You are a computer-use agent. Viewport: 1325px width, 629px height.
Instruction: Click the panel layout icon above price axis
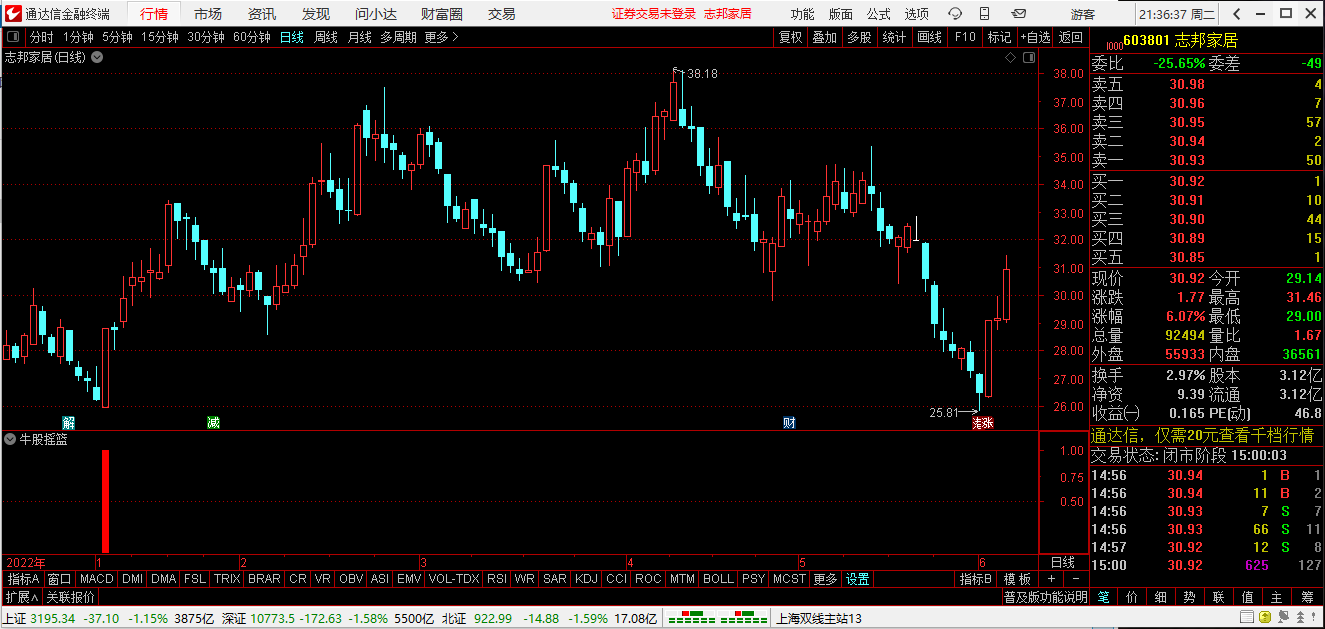pos(1029,58)
